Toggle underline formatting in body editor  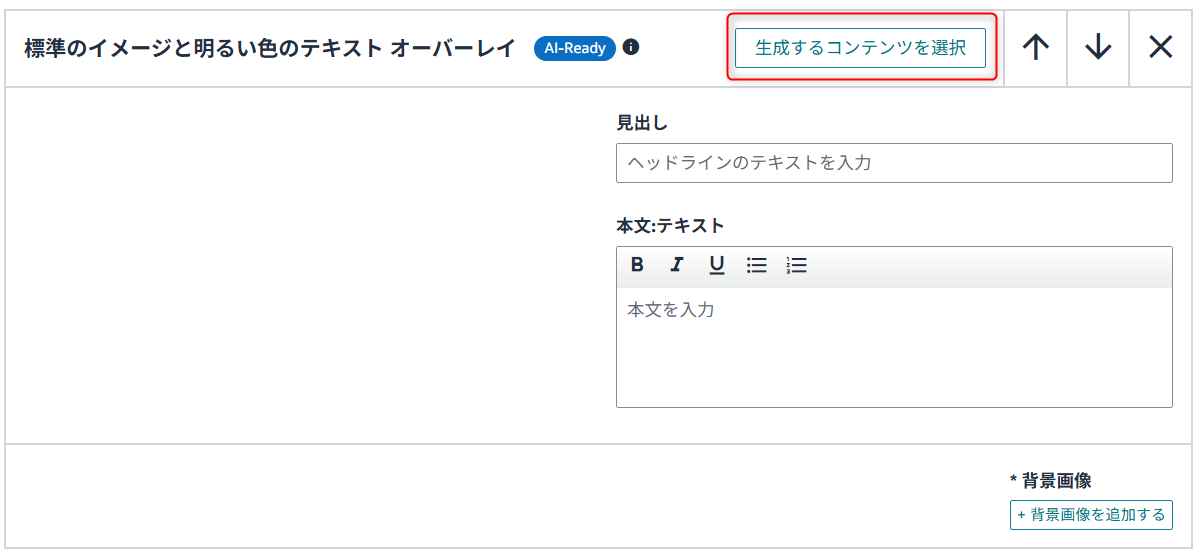coord(716,265)
